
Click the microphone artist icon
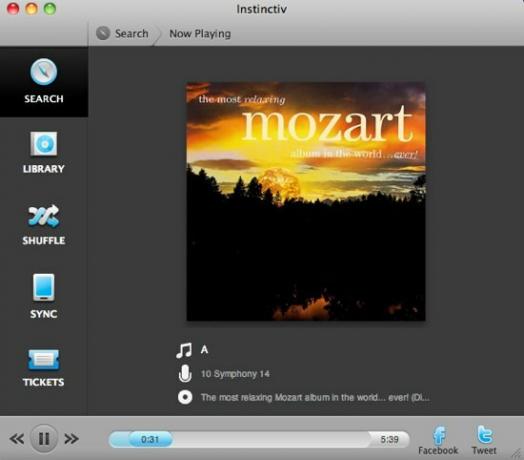(x=185, y=373)
